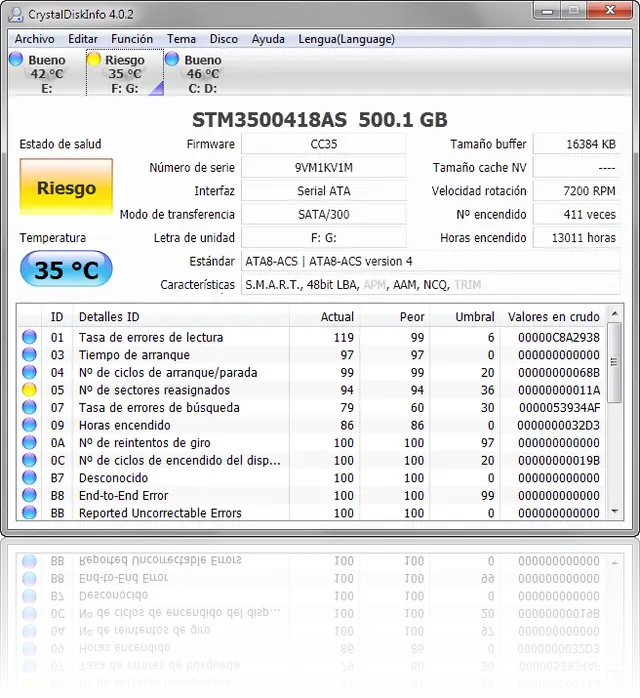
Task: Click the Umbral column header
Action: point(465,317)
